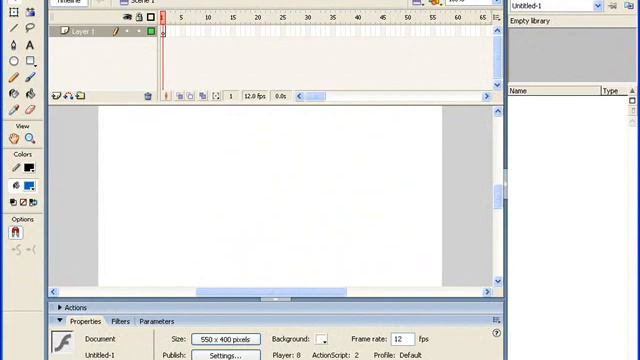
Task: Open the stage zoom dropdown
Action: (x=497, y=2)
